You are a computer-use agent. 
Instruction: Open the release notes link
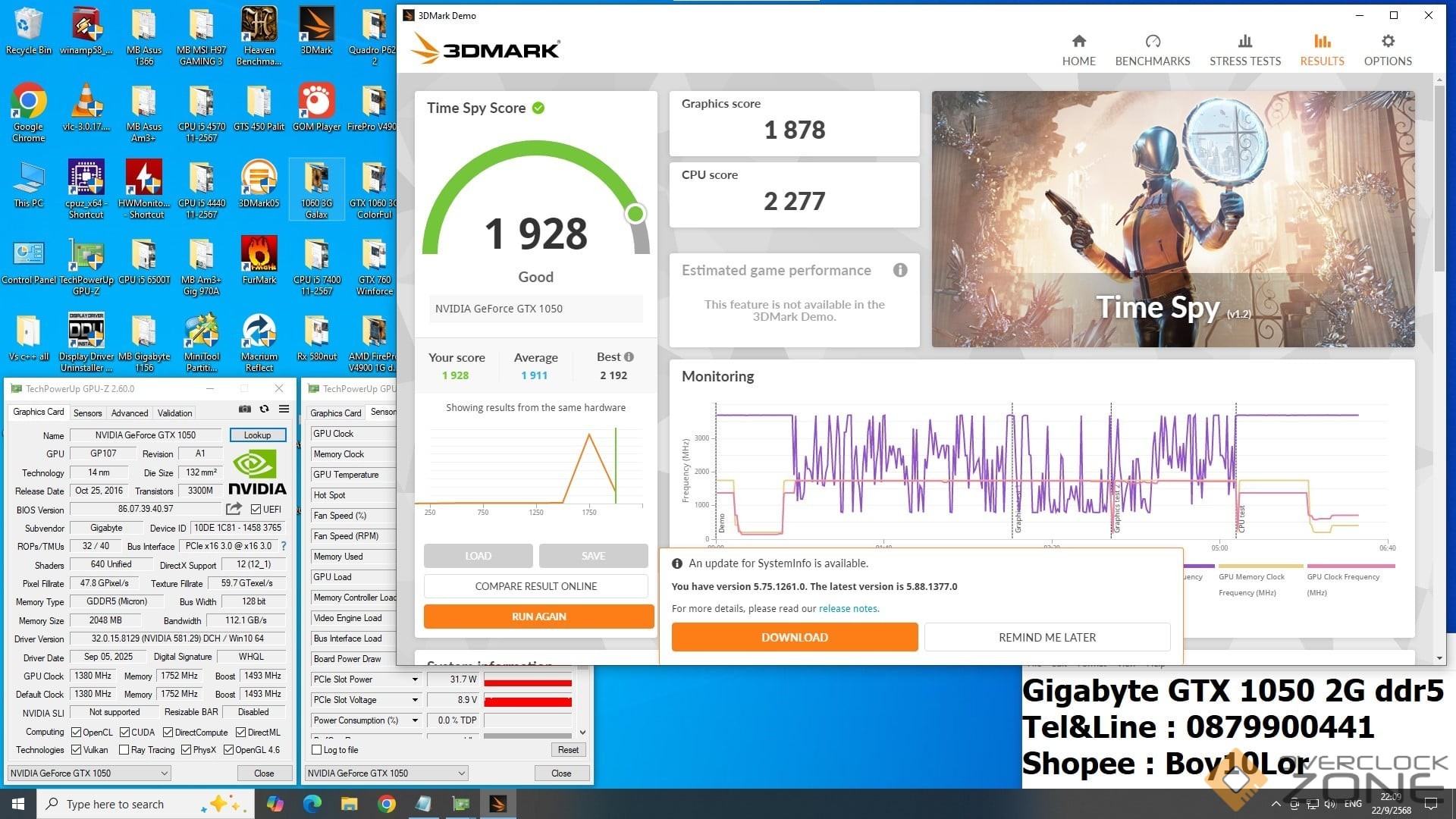point(848,608)
